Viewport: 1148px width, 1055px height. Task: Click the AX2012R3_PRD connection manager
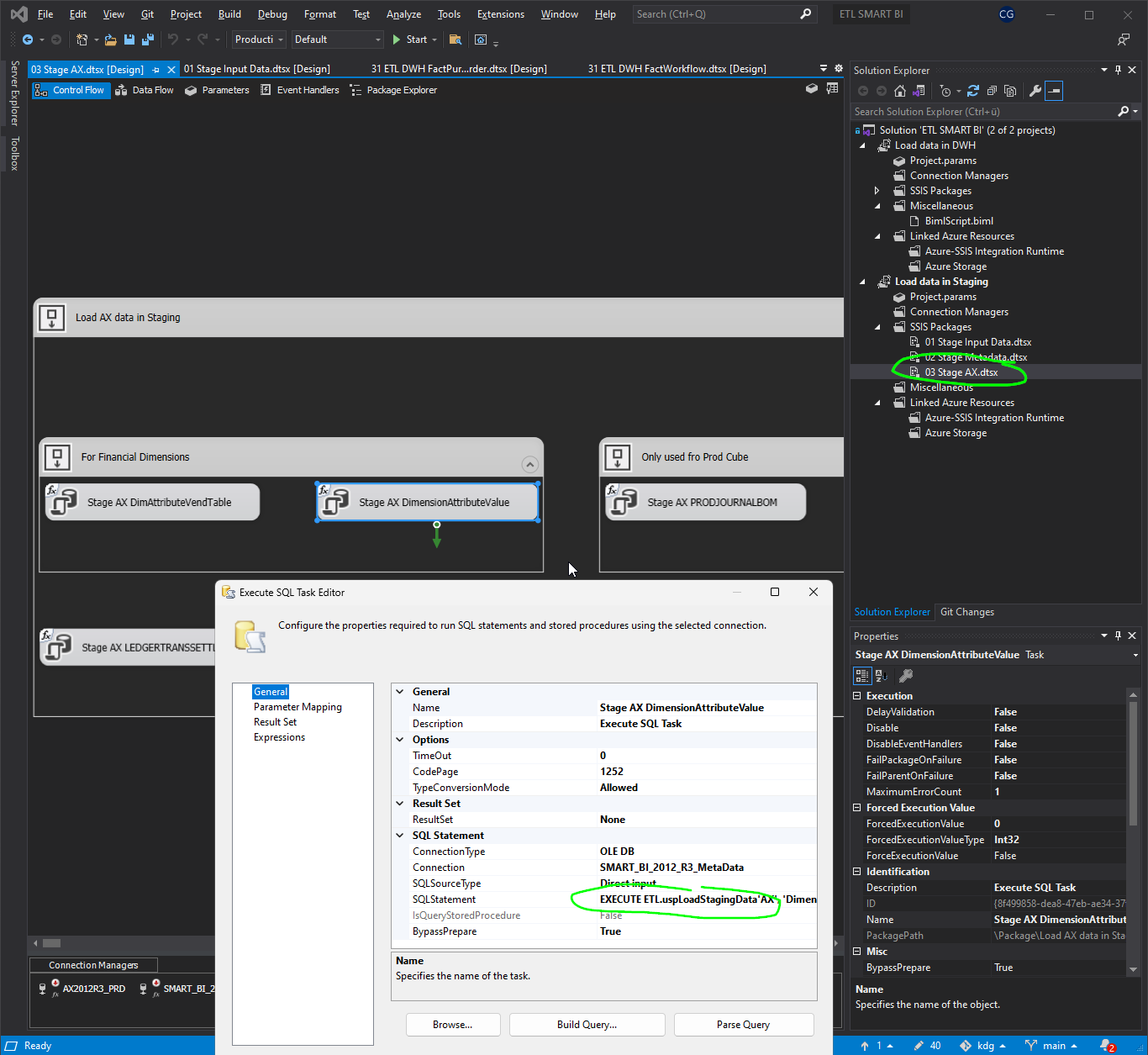pyautogui.click(x=82, y=989)
